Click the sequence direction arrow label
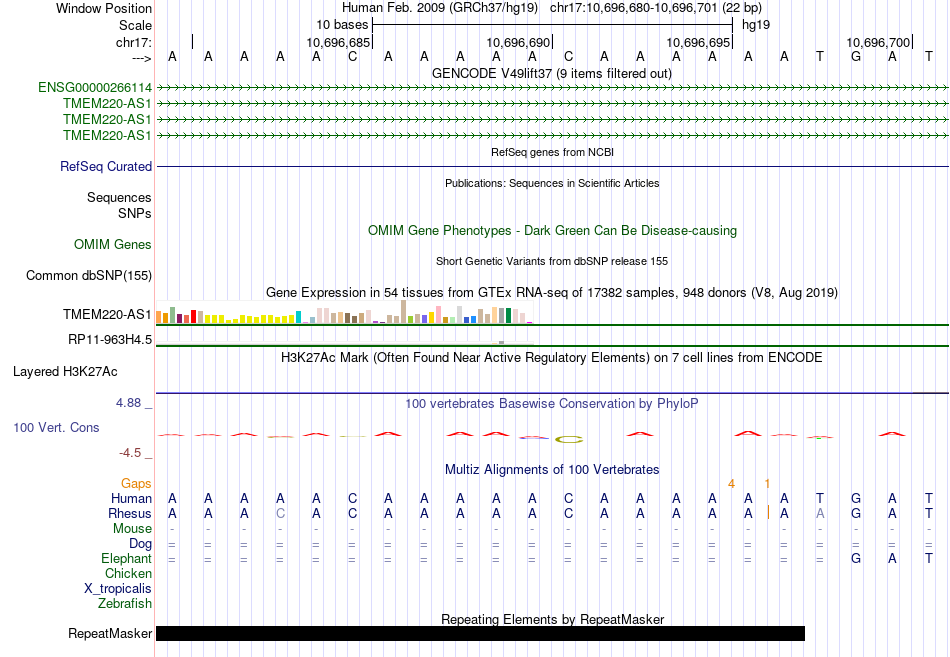Viewport: 950px width, 657px height. click(142, 58)
